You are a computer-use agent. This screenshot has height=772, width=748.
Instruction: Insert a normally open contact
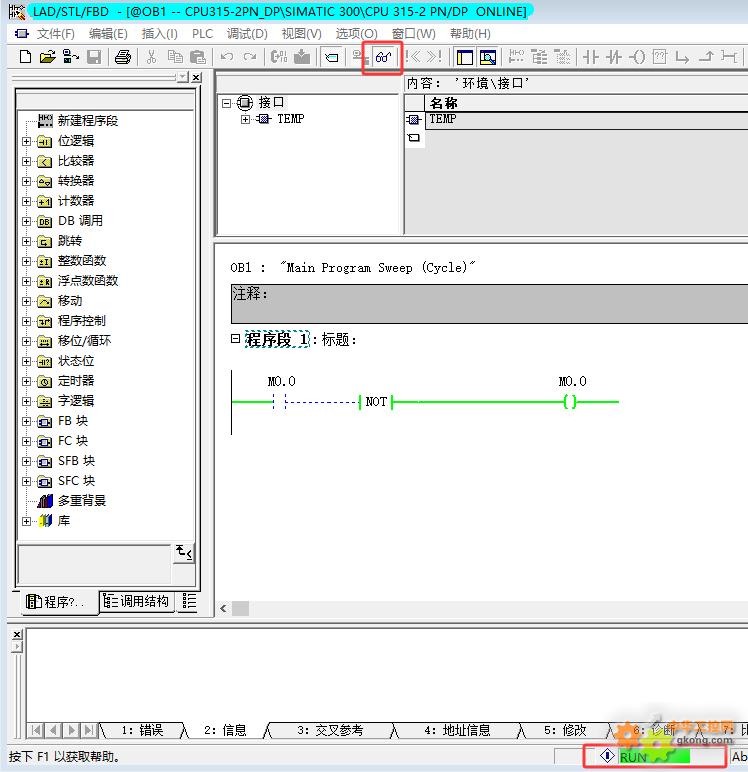coord(590,57)
